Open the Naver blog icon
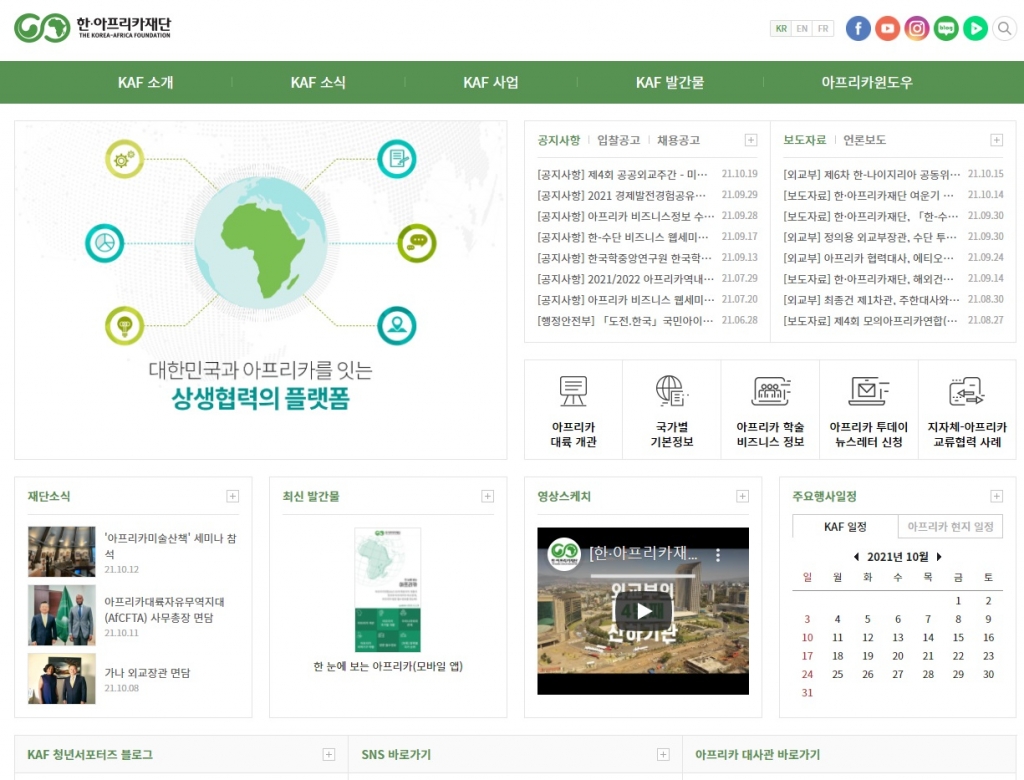 [x=945, y=28]
